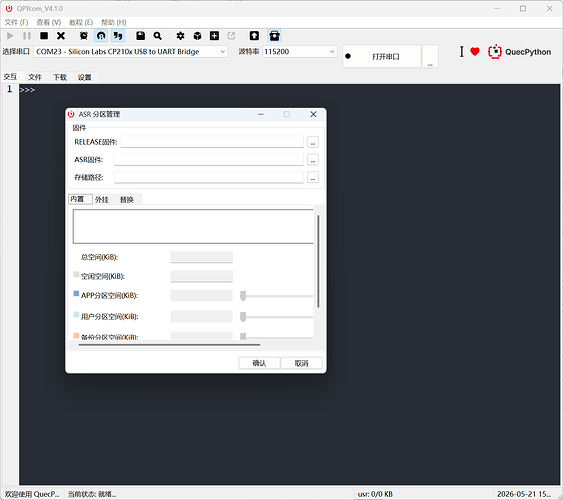Click the magnifier search icon
Screen dimensions: 563x500
pyautogui.click(x=157, y=36)
